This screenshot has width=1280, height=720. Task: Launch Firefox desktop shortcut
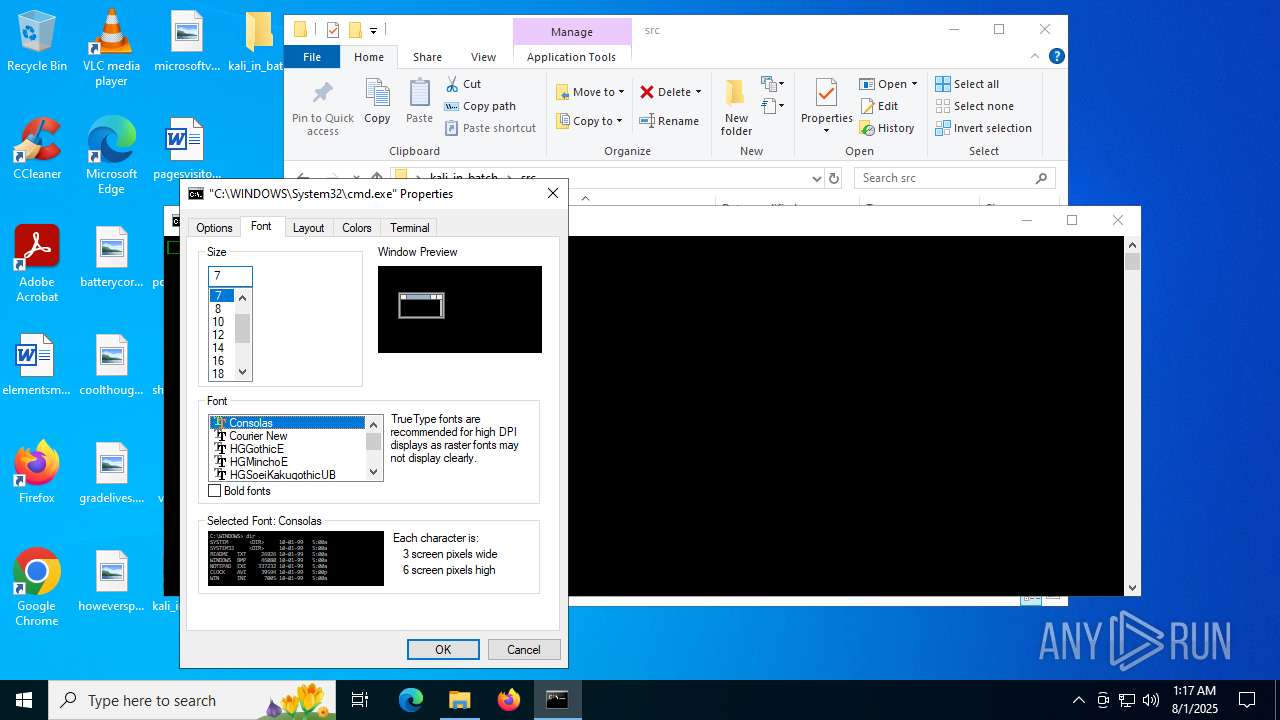pyautogui.click(x=37, y=473)
